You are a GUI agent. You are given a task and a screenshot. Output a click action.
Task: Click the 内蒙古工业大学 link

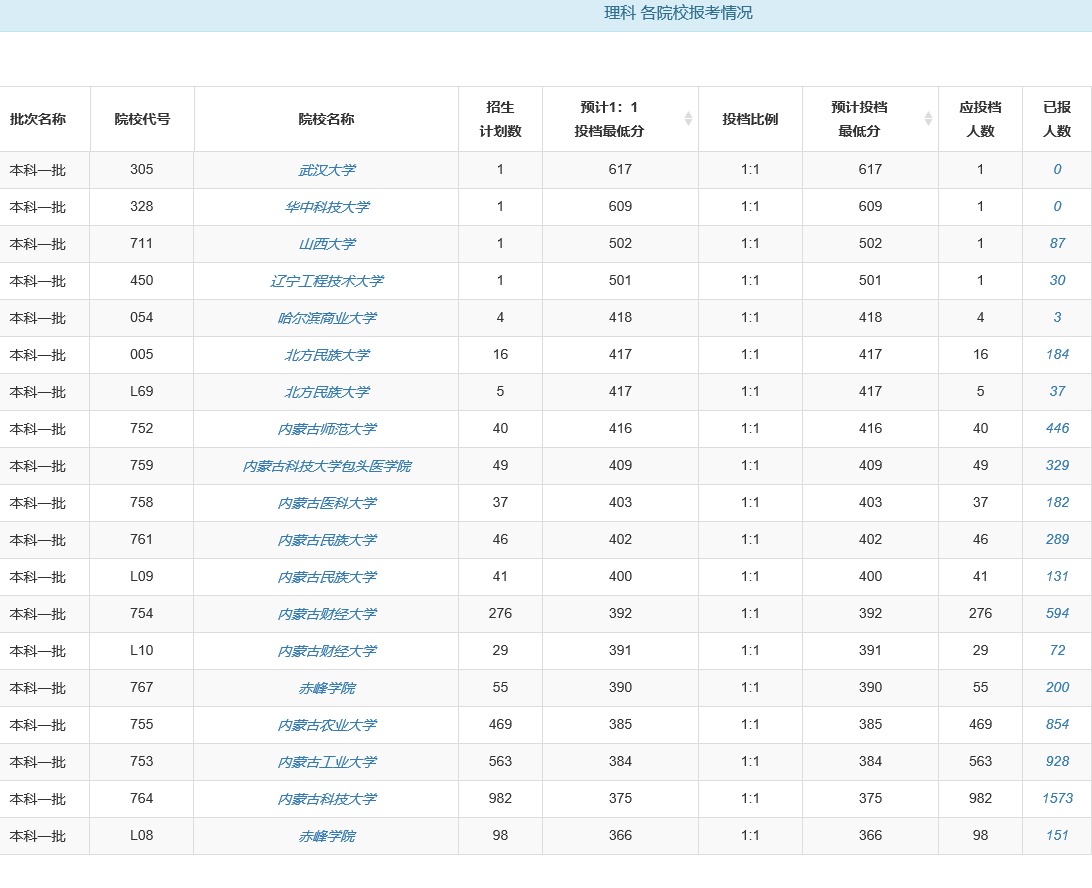coord(326,762)
